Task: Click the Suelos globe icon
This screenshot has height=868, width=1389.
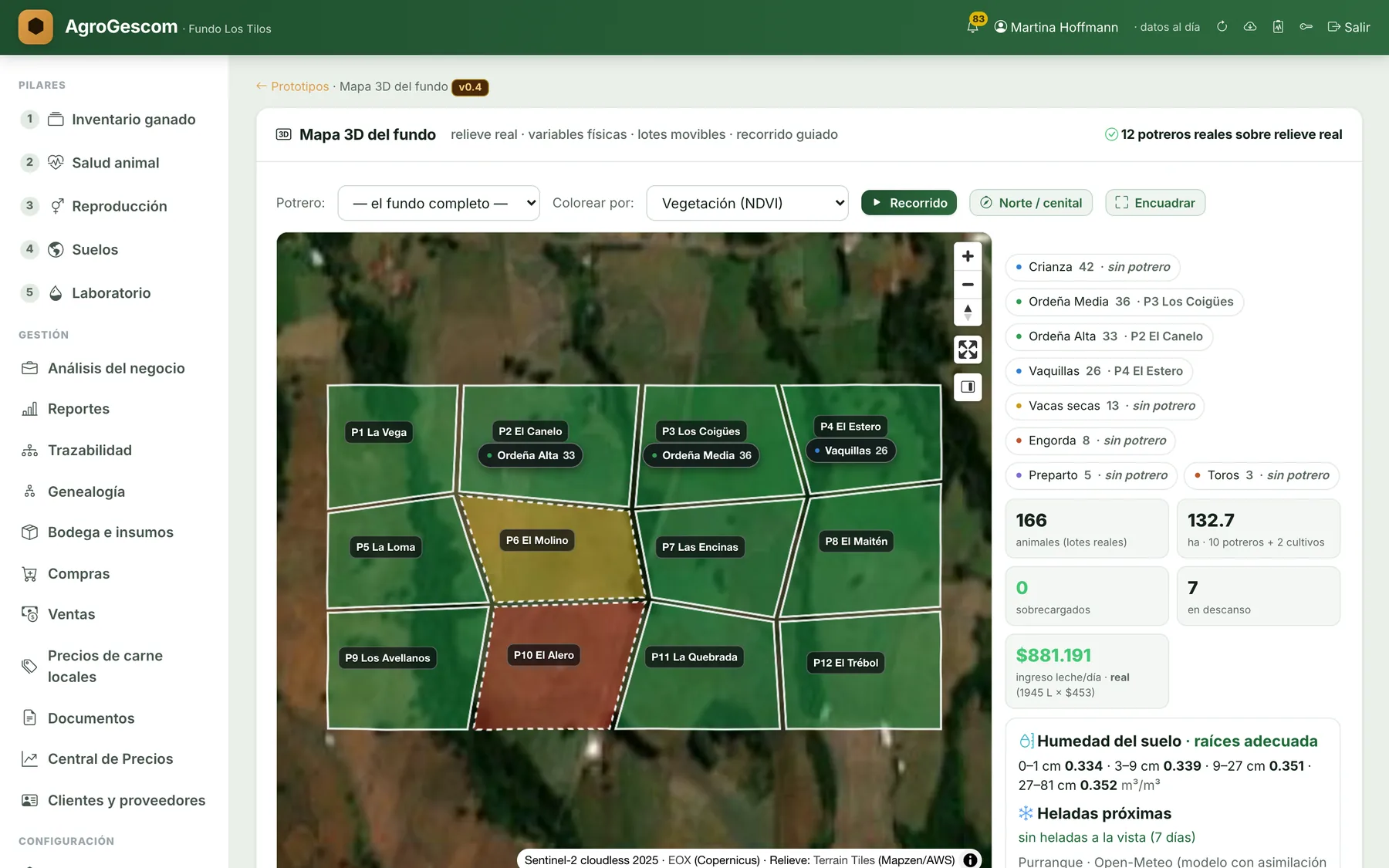Action: pos(56,249)
